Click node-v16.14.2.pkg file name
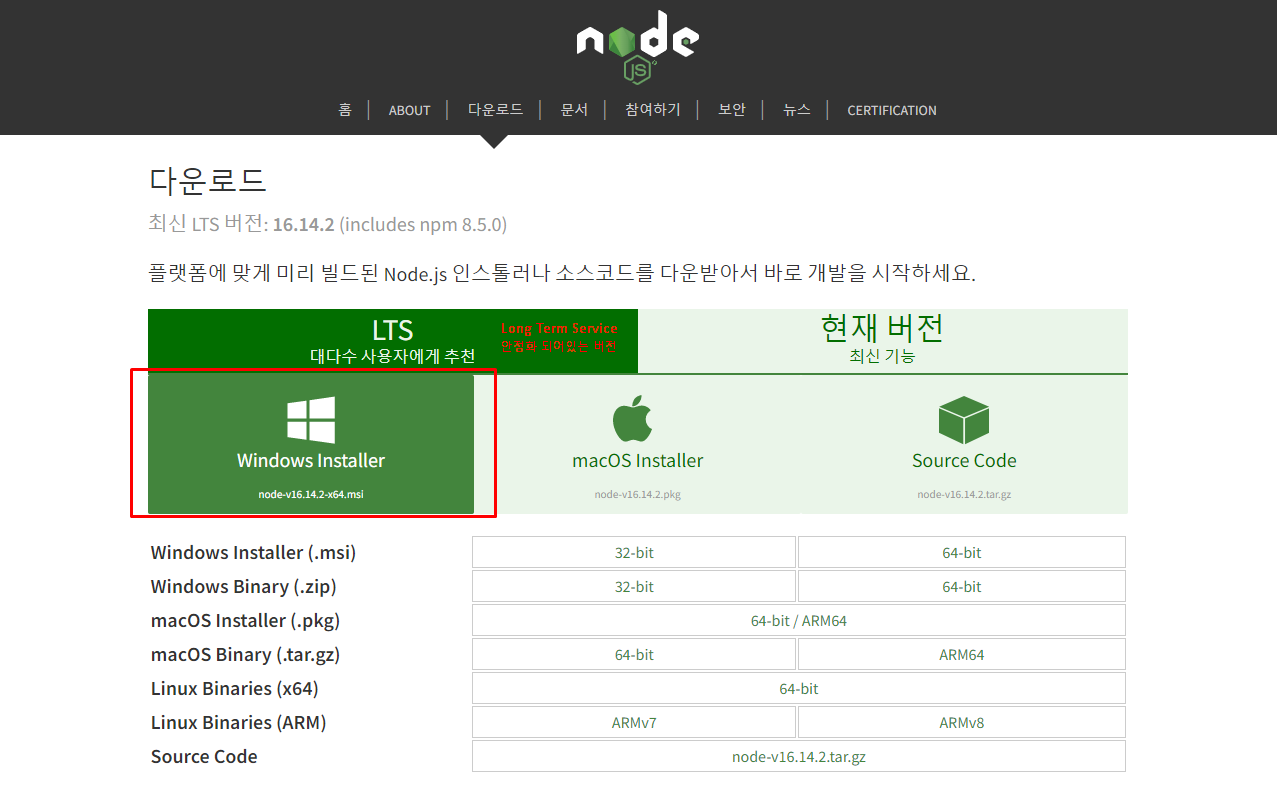Viewport: 1277px width, 795px height. (638, 494)
